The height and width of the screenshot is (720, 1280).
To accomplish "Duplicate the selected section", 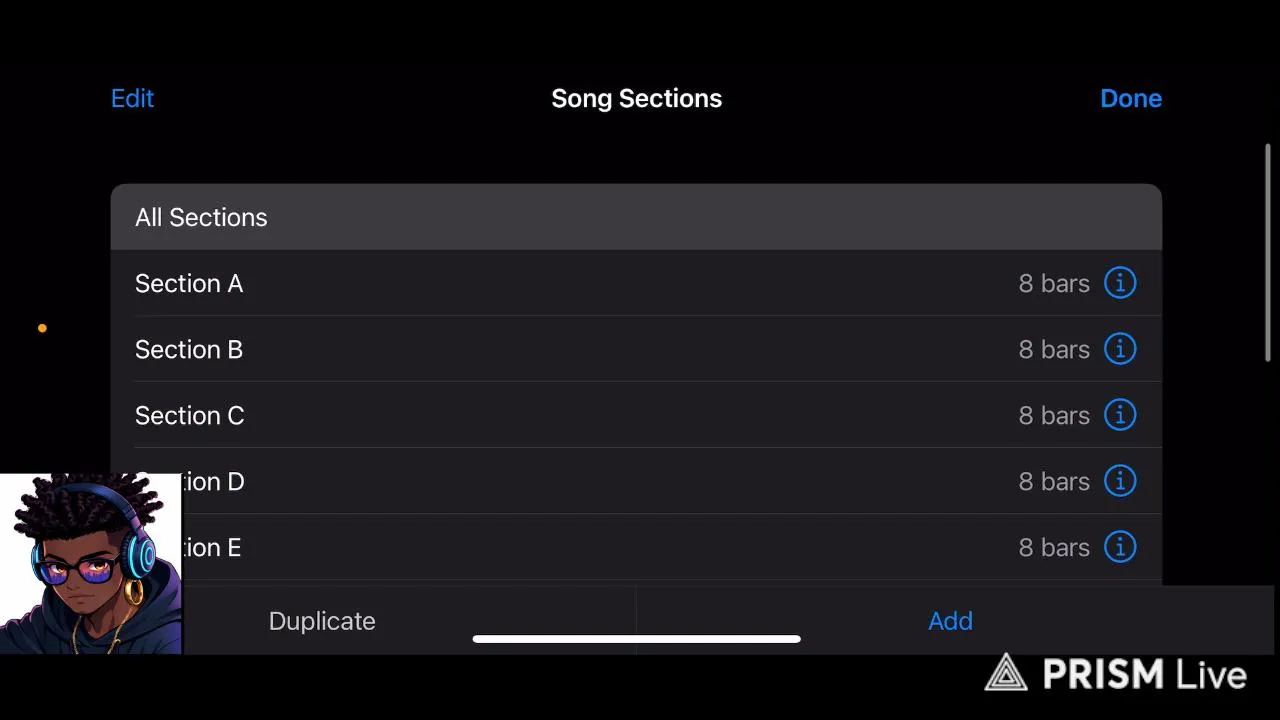I will tap(322, 621).
